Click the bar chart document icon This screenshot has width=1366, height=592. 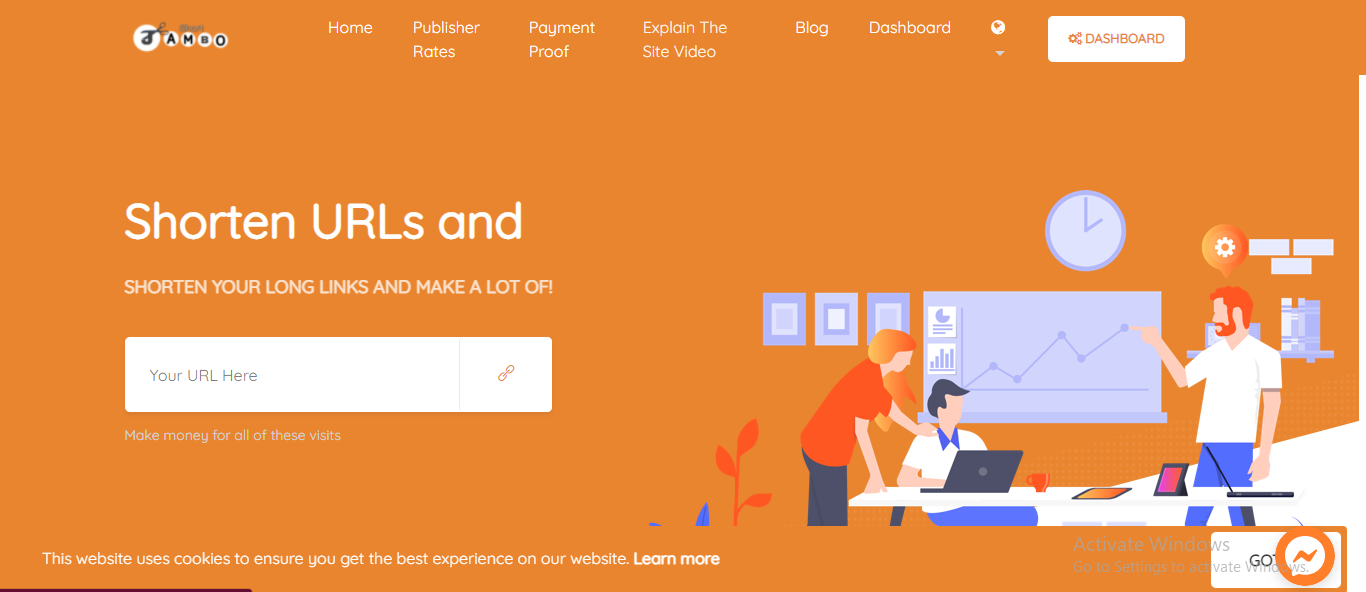941,358
